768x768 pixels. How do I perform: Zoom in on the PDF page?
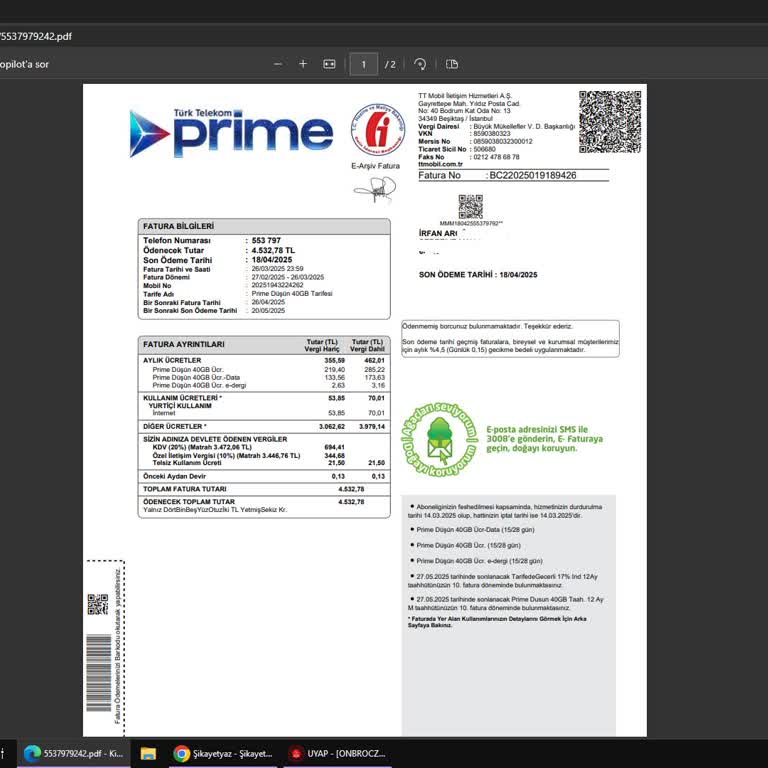(303, 64)
